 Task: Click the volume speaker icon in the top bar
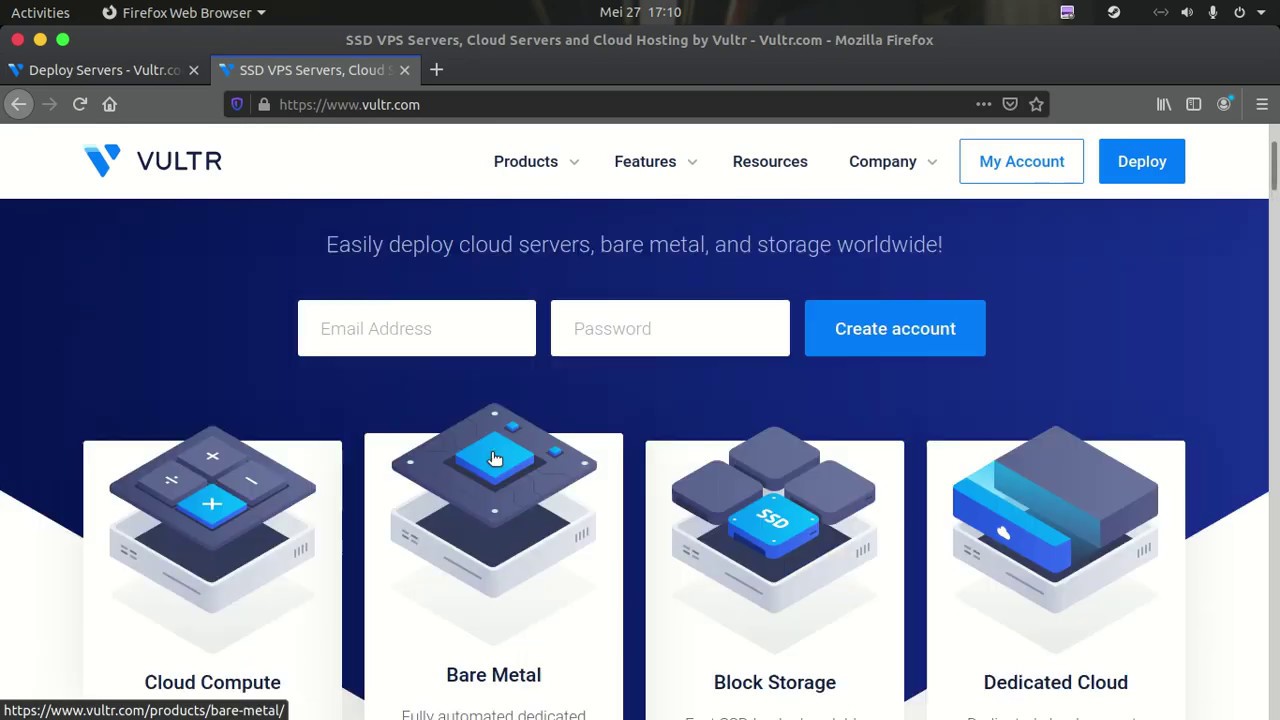(x=1187, y=12)
